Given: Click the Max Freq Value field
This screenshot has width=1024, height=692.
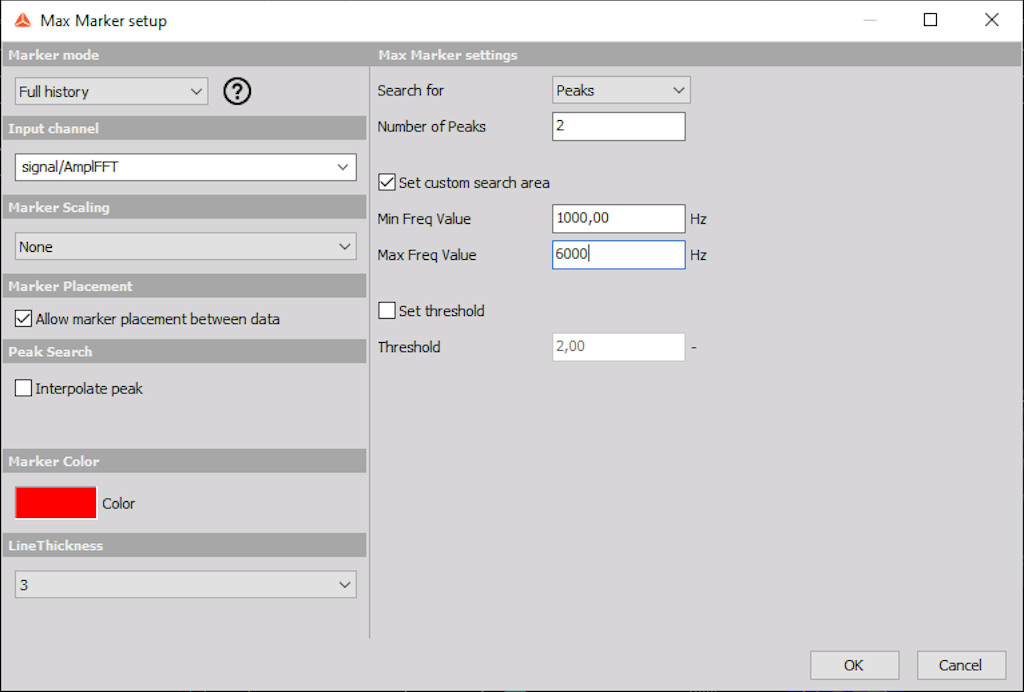Looking at the screenshot, I should (x=618, y=255).
